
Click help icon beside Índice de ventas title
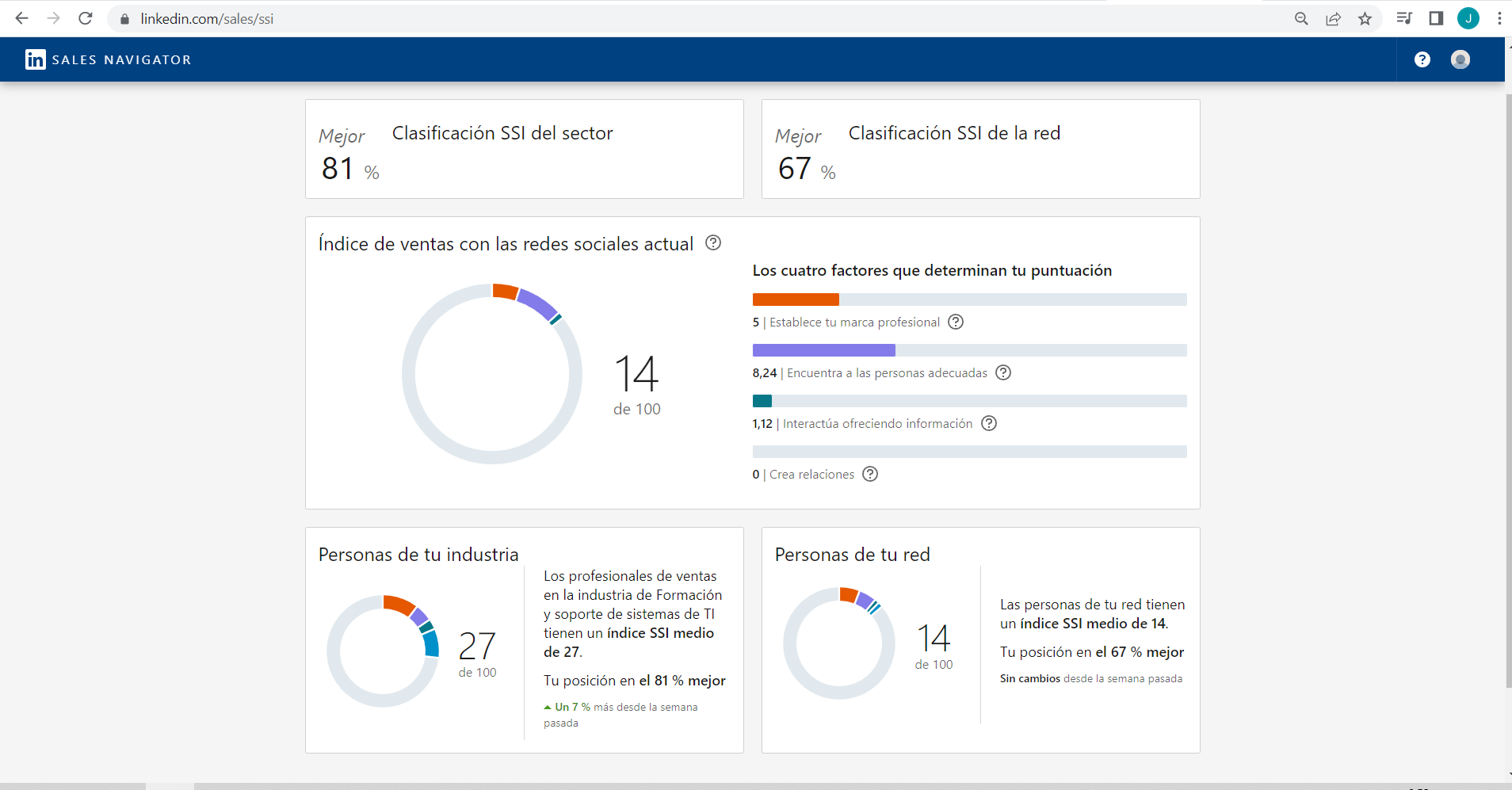point(713,242)
